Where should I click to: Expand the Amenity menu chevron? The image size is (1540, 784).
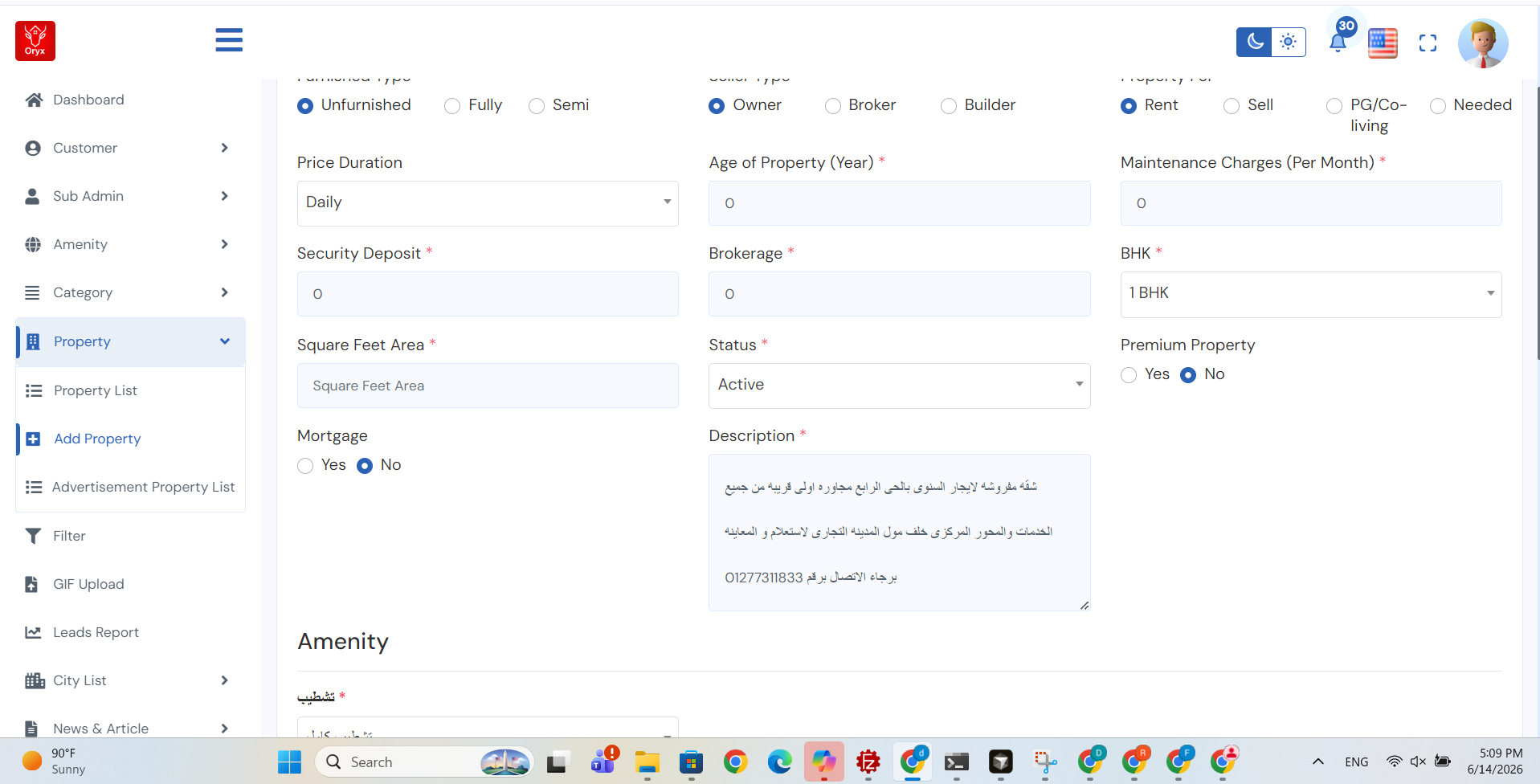click(x=224, y=244)
